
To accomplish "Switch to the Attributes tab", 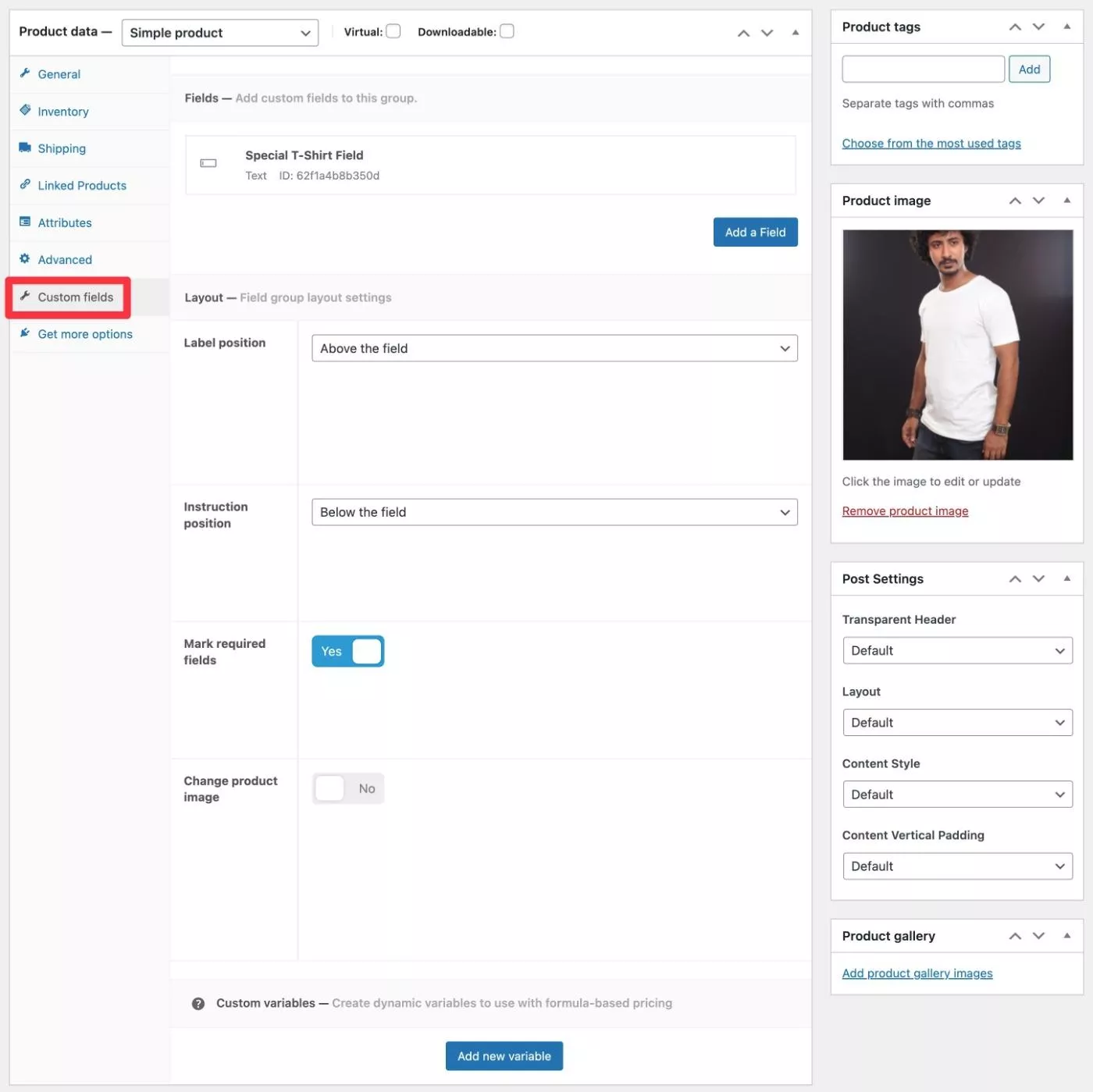I will (89, 222).
